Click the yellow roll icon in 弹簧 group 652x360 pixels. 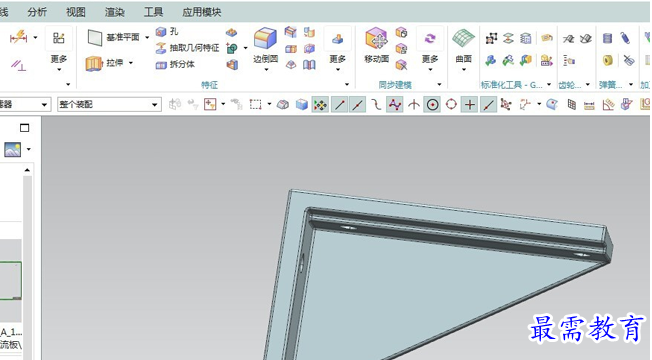pyautogui.click(x=608, y=60)
